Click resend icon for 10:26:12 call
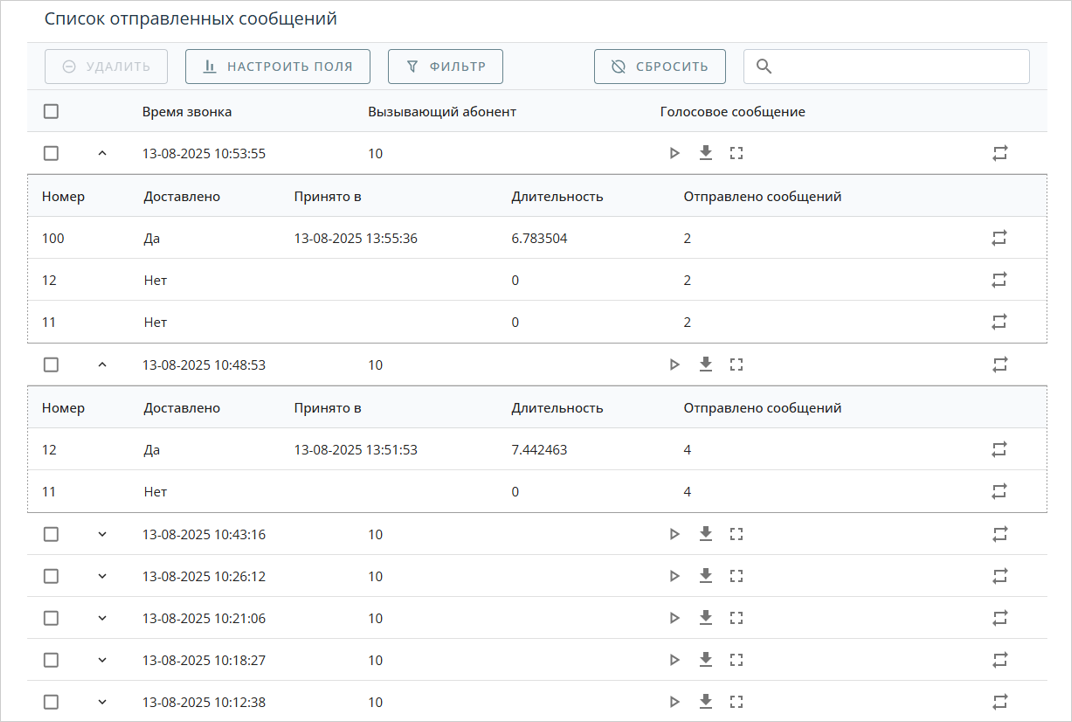This screenshot has height=722, width=1072. click(999, 577)
